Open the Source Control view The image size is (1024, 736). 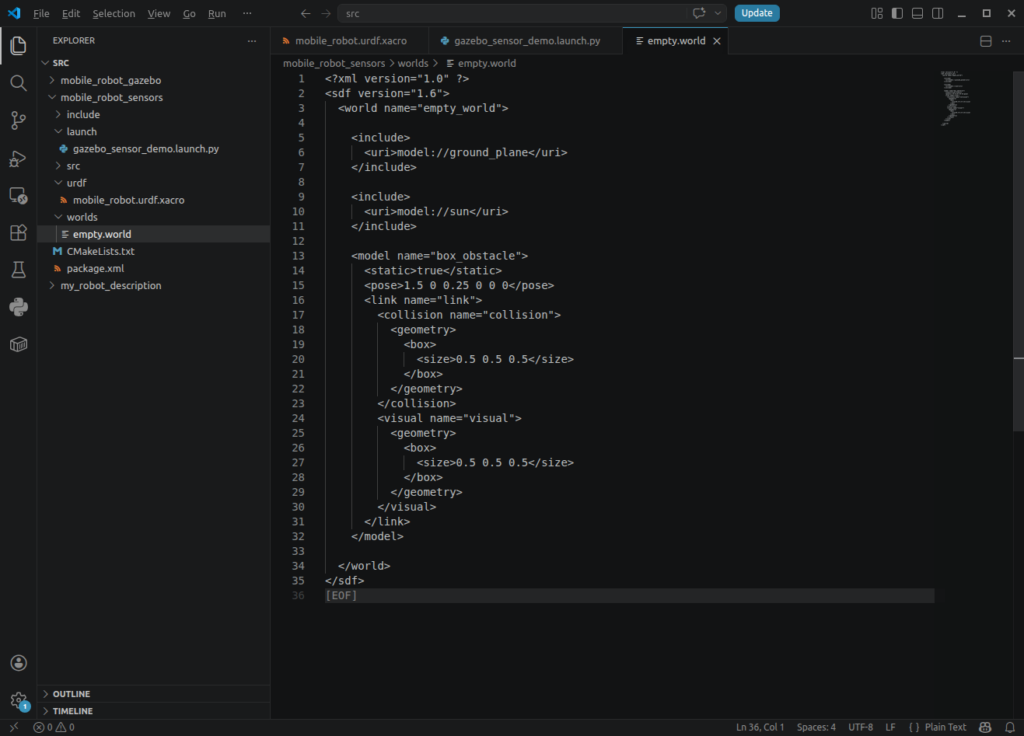coord(18,120)
